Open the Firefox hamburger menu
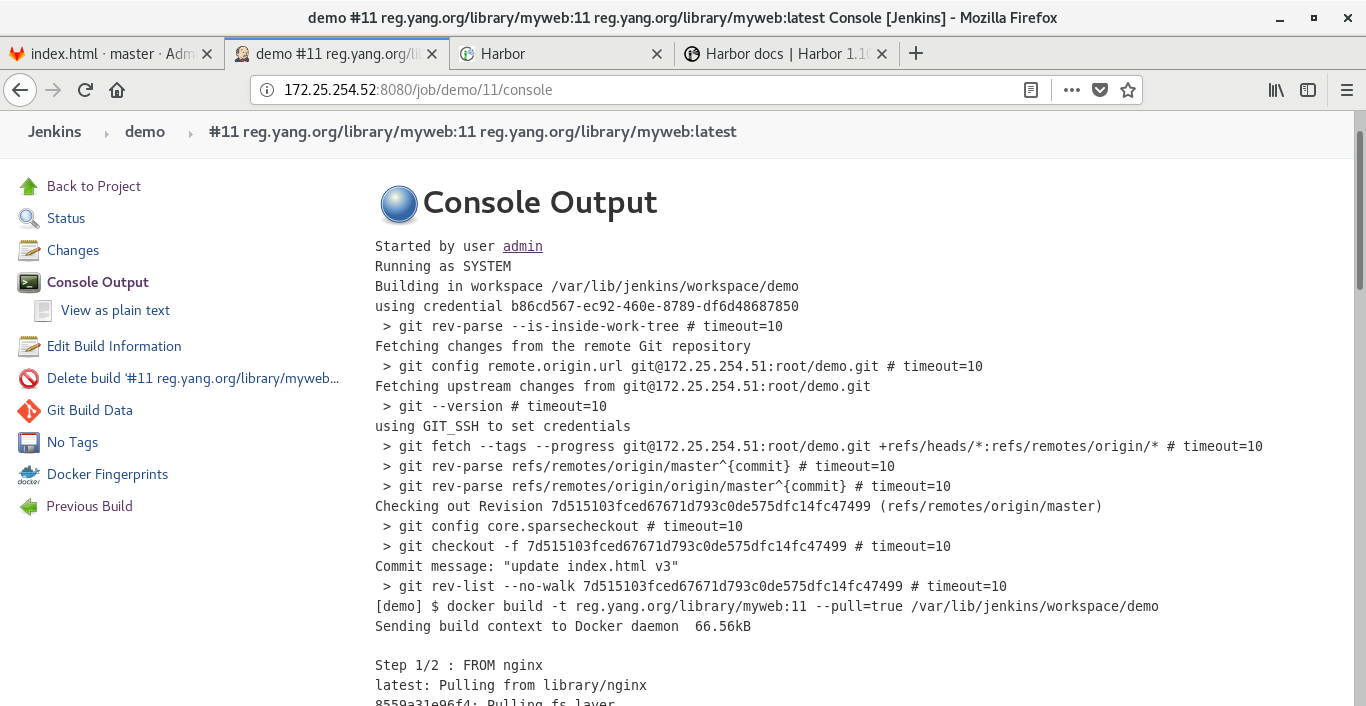This screenshot has width=1366, height=706. 1346,90
